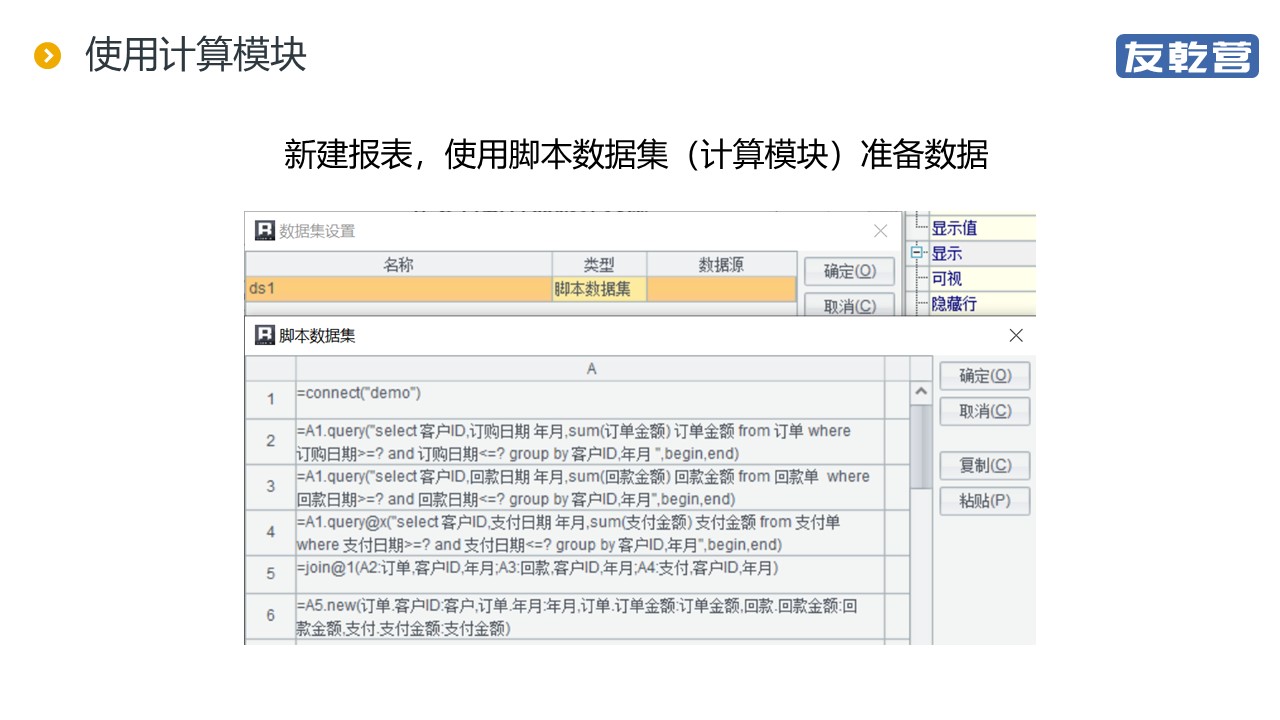The height and width of the screenshot is (720, 1280).
Task: Click row header 5 in the script grid
Action: (270, 574)
